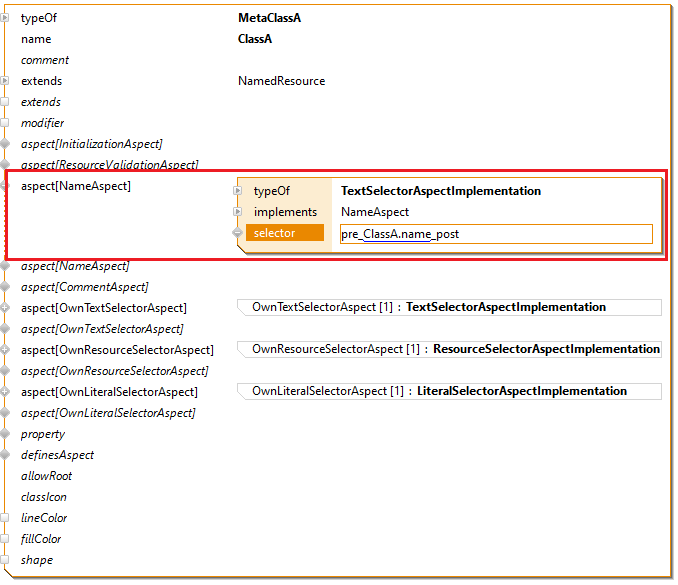
Task: Select the implements label
Action: 285,212
